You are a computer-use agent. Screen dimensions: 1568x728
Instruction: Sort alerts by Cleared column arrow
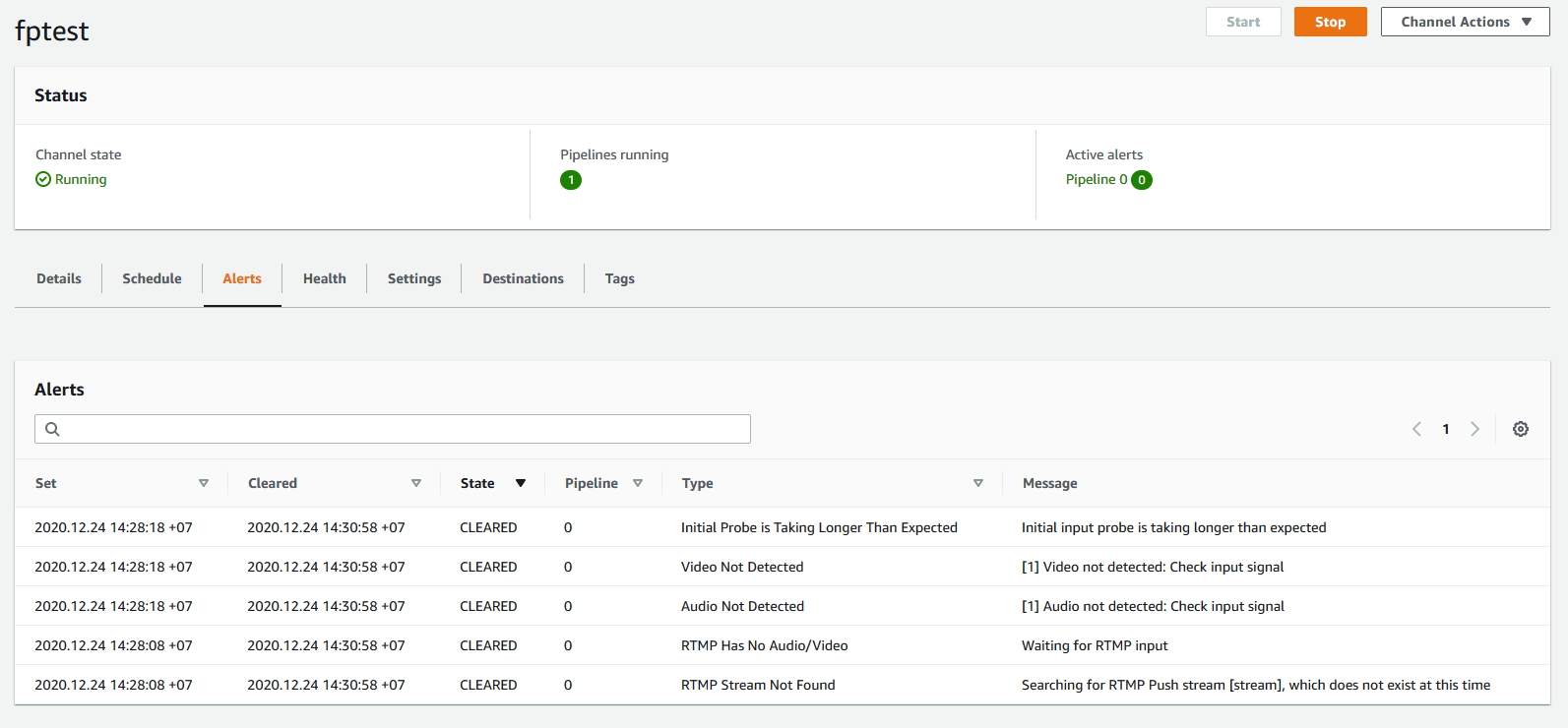tap(416, 483)
